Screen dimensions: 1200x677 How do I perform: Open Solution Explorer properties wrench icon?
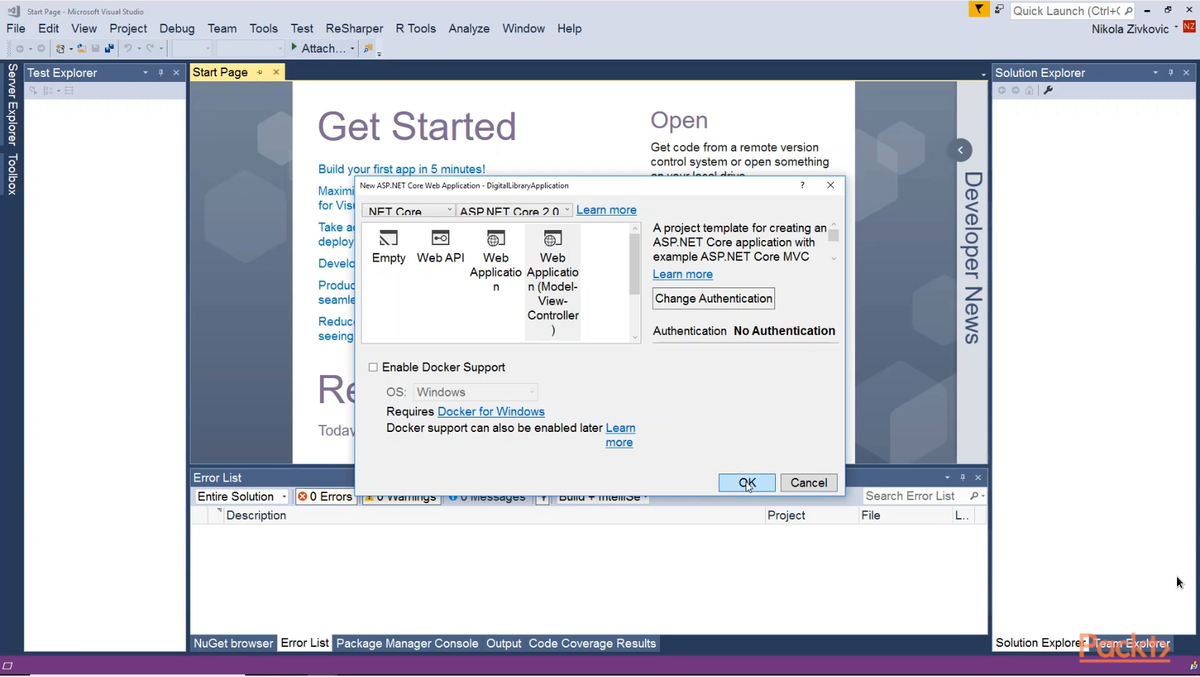coord(1048,90)
